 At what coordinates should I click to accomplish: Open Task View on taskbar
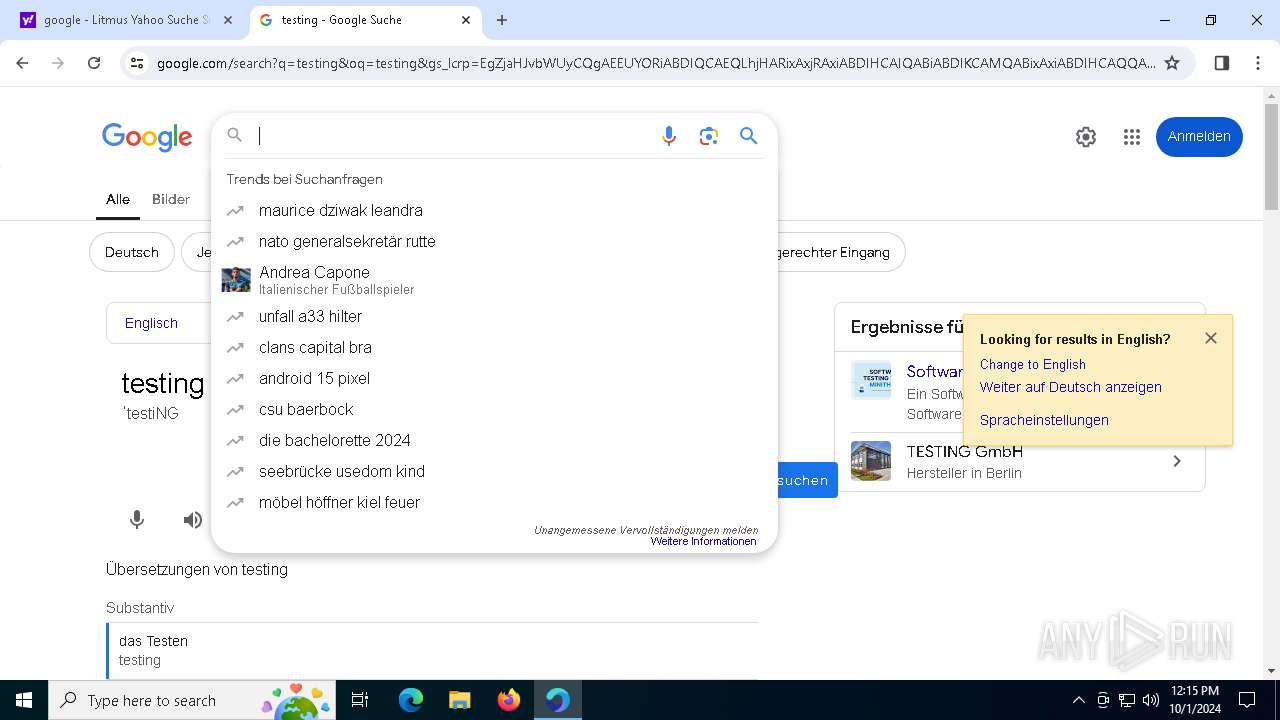tap(360, 700)
